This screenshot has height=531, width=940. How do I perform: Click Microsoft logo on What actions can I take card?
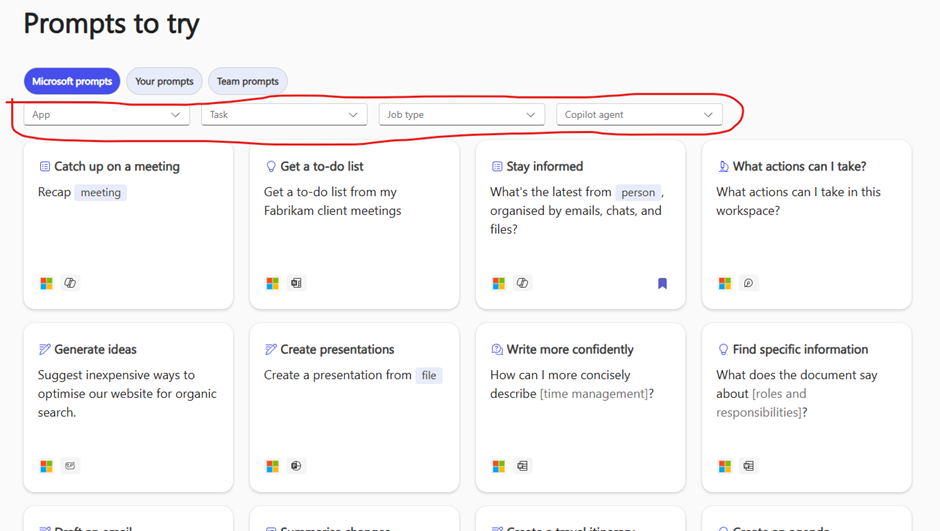725,283
